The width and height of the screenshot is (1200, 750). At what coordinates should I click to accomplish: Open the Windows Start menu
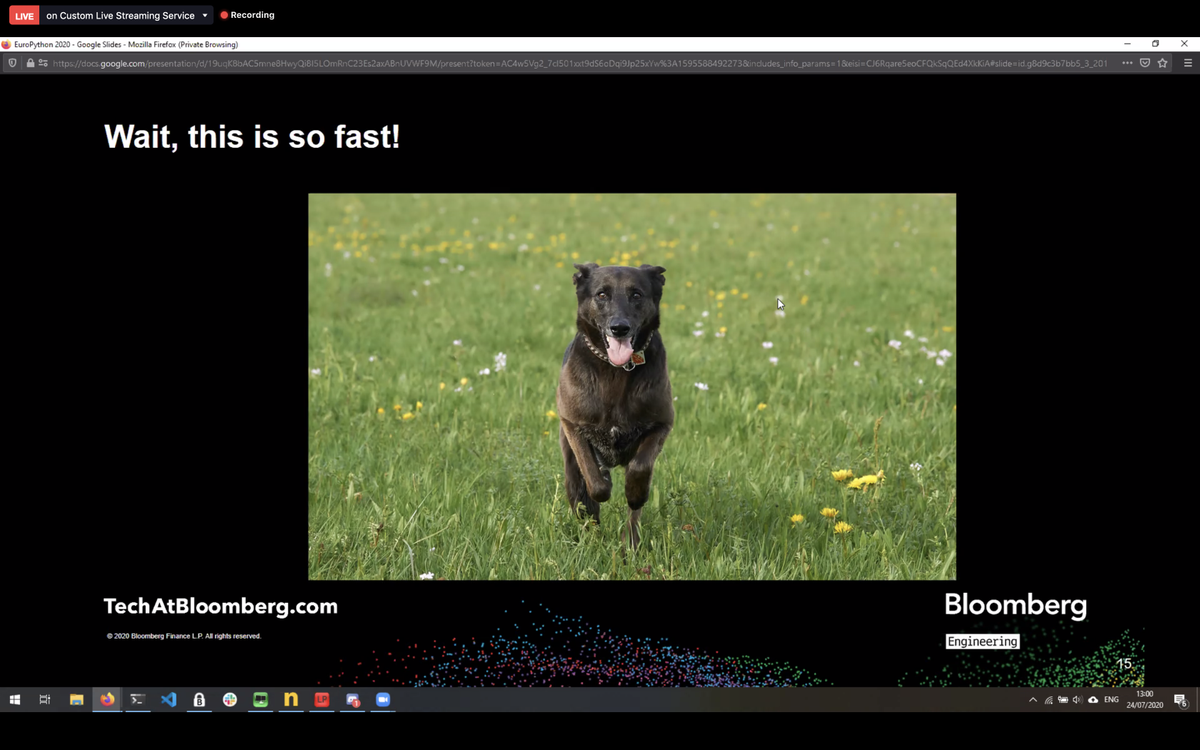15,700
